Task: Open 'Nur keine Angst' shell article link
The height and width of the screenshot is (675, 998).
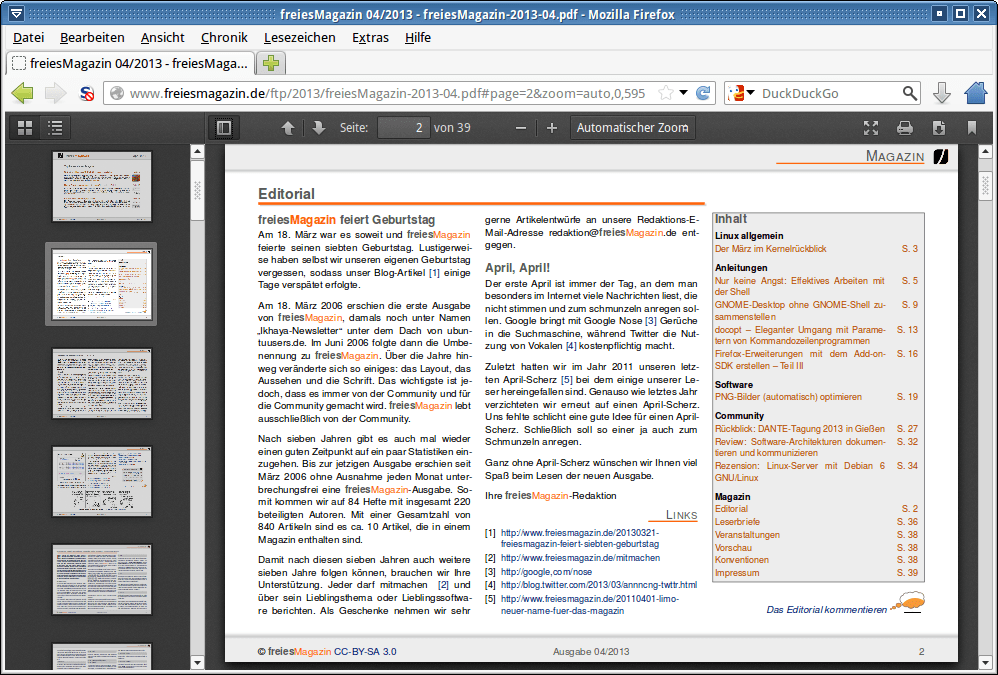Action: point(799,286)
